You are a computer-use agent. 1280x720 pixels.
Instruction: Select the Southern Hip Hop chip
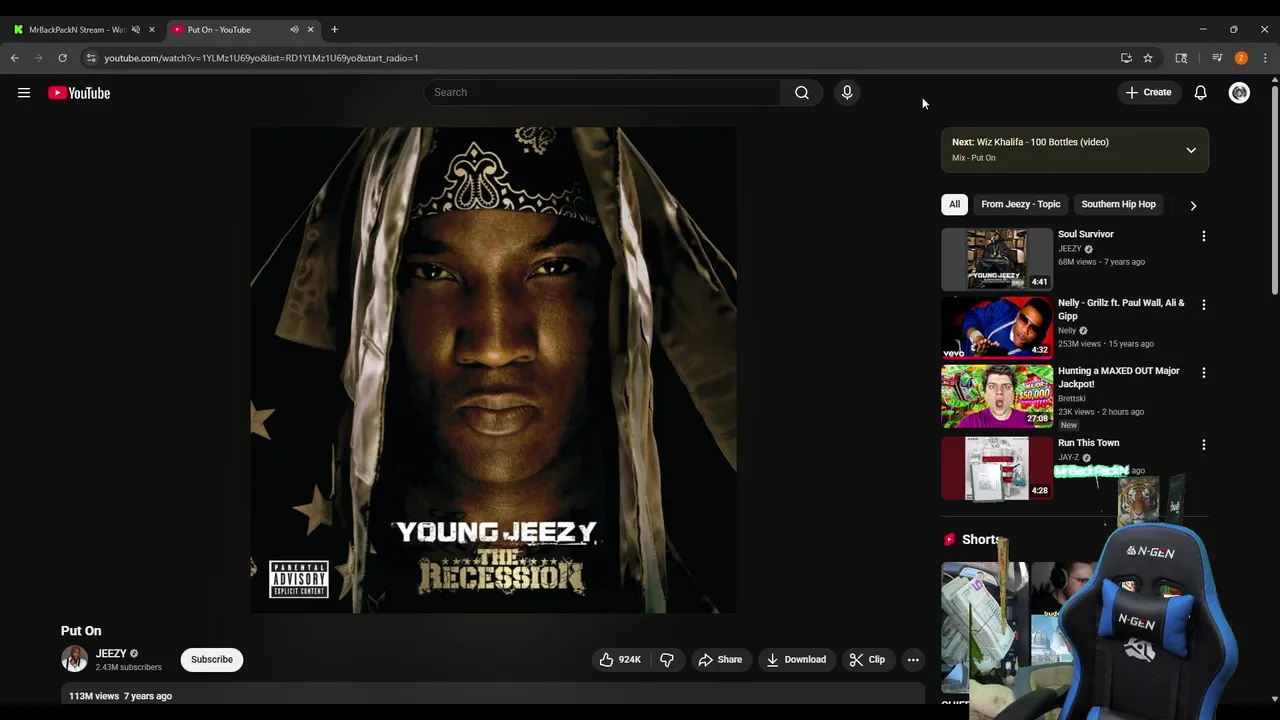click(1118, 204)
